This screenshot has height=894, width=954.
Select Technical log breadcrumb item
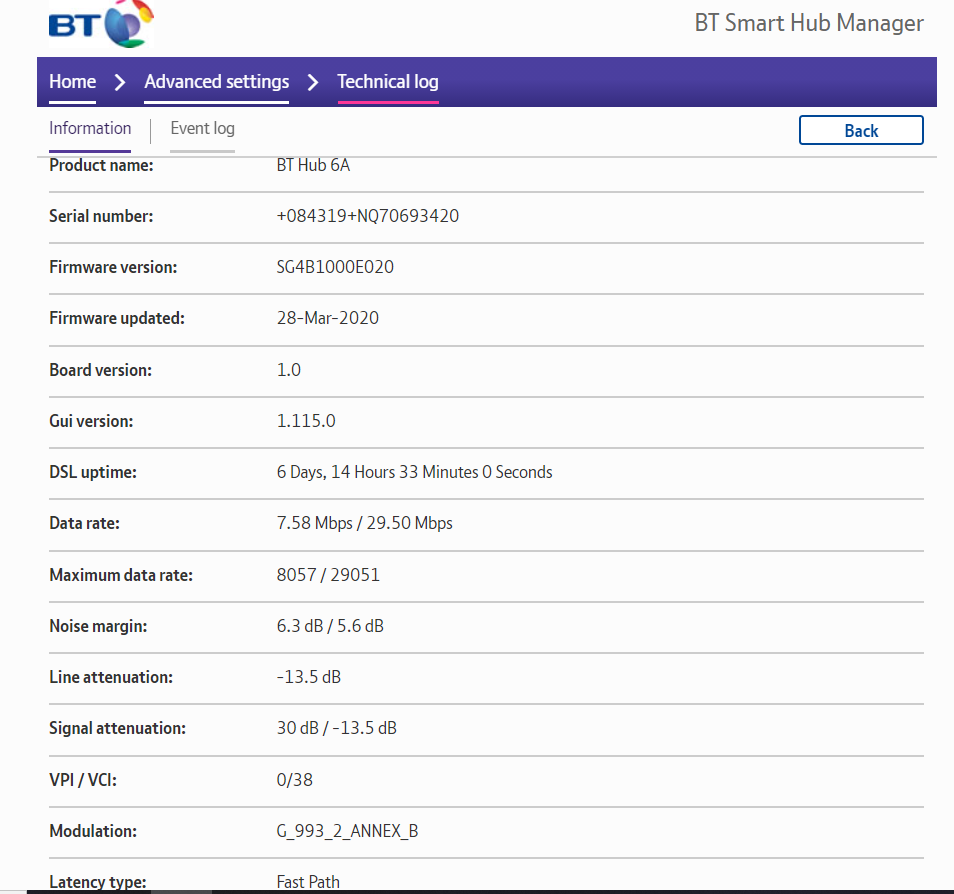388,82
